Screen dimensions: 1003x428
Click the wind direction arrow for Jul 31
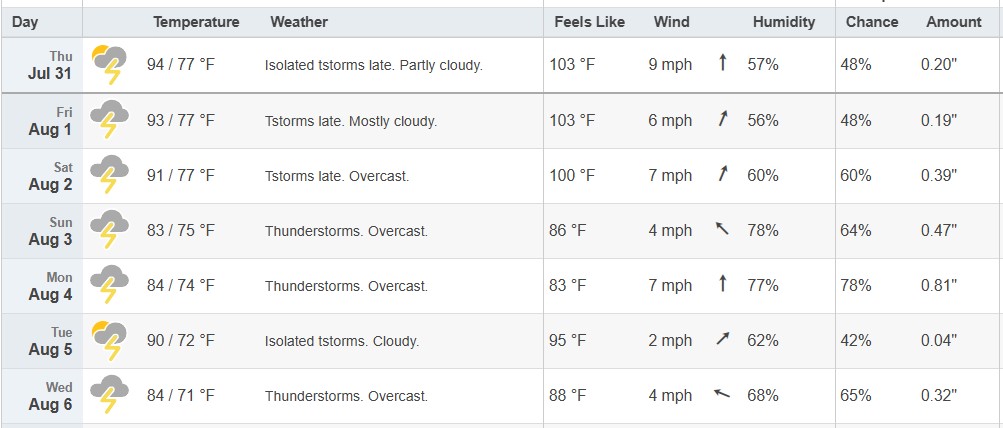point(723,63)
